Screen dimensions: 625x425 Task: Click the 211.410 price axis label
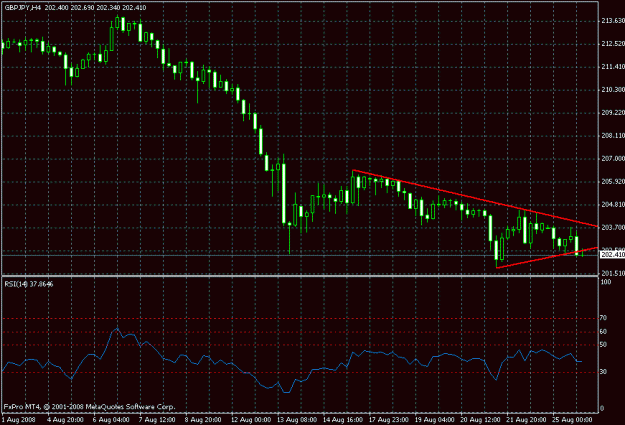tap(613, 67)
